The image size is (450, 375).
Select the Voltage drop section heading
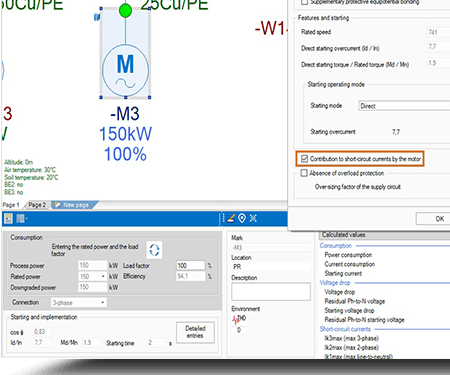coord(335,283)
